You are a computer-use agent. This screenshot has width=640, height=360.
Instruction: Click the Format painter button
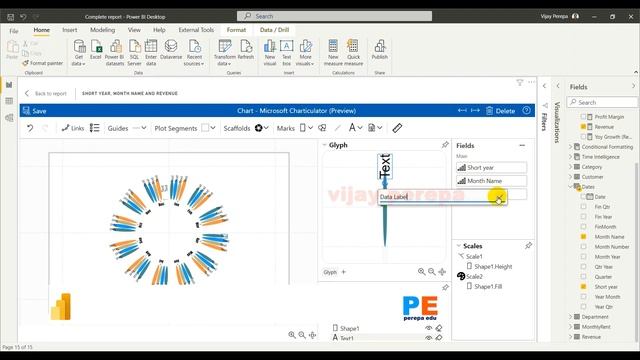tap(43, 63)
